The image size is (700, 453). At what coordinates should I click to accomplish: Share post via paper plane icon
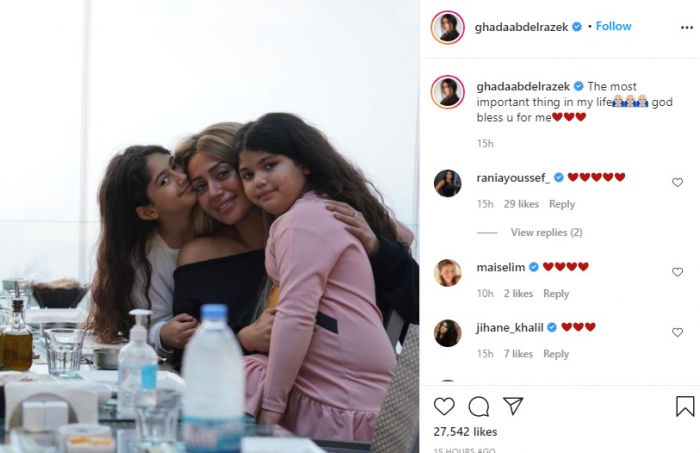pyautogui.click(x=513, y=406)
